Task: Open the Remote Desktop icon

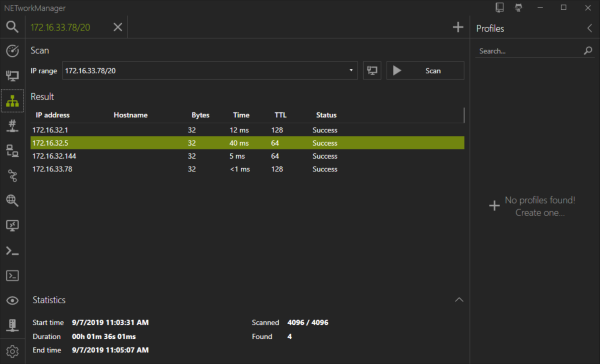Action: pyautogui.click(x=12, y=225)
